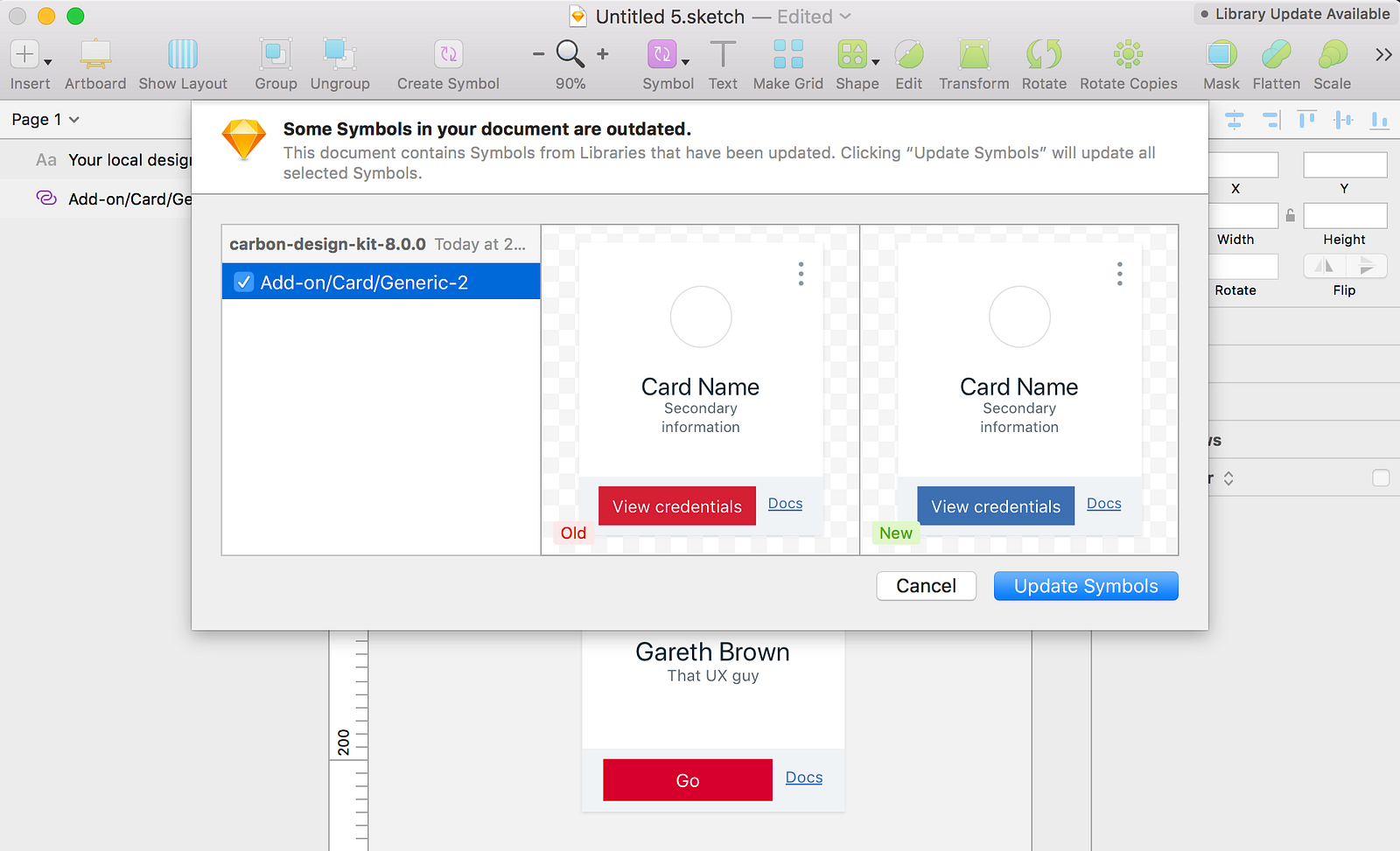Click the Rotate toolbar icon
Screen dimensions: 1400x851
point(1044,54)
